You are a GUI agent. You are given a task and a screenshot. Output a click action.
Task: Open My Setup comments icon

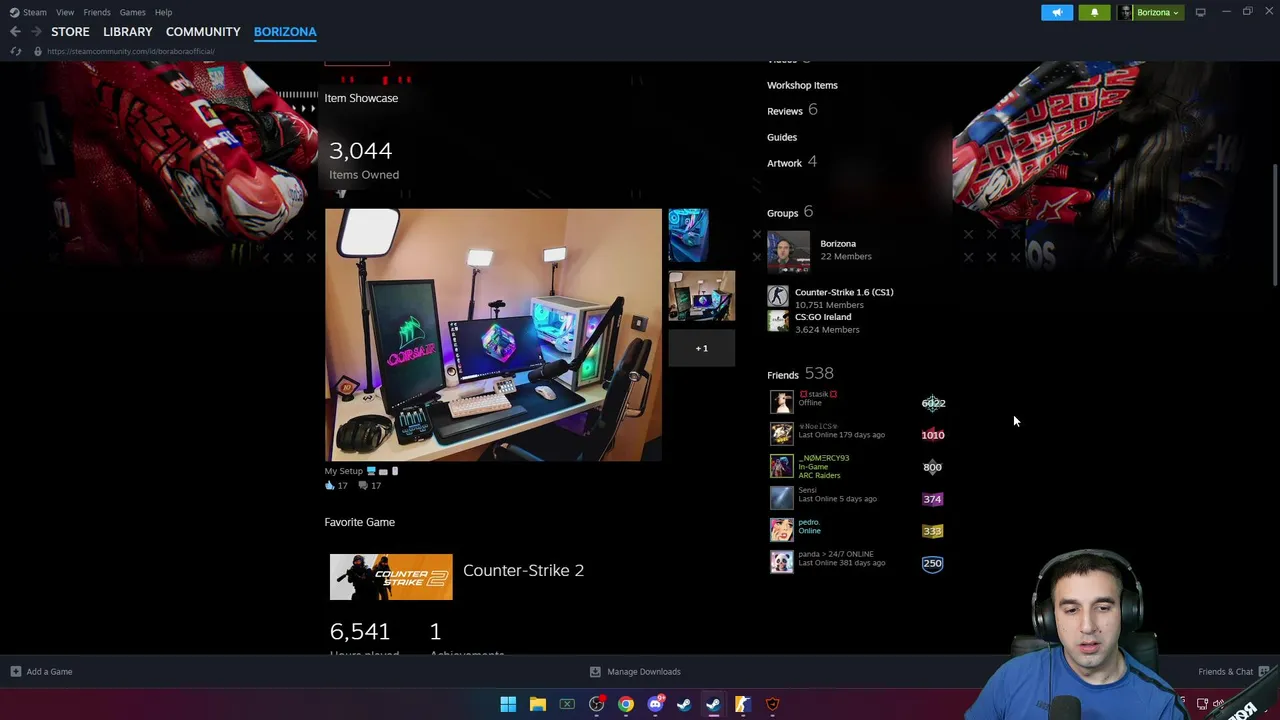click(x=363, y=485)
